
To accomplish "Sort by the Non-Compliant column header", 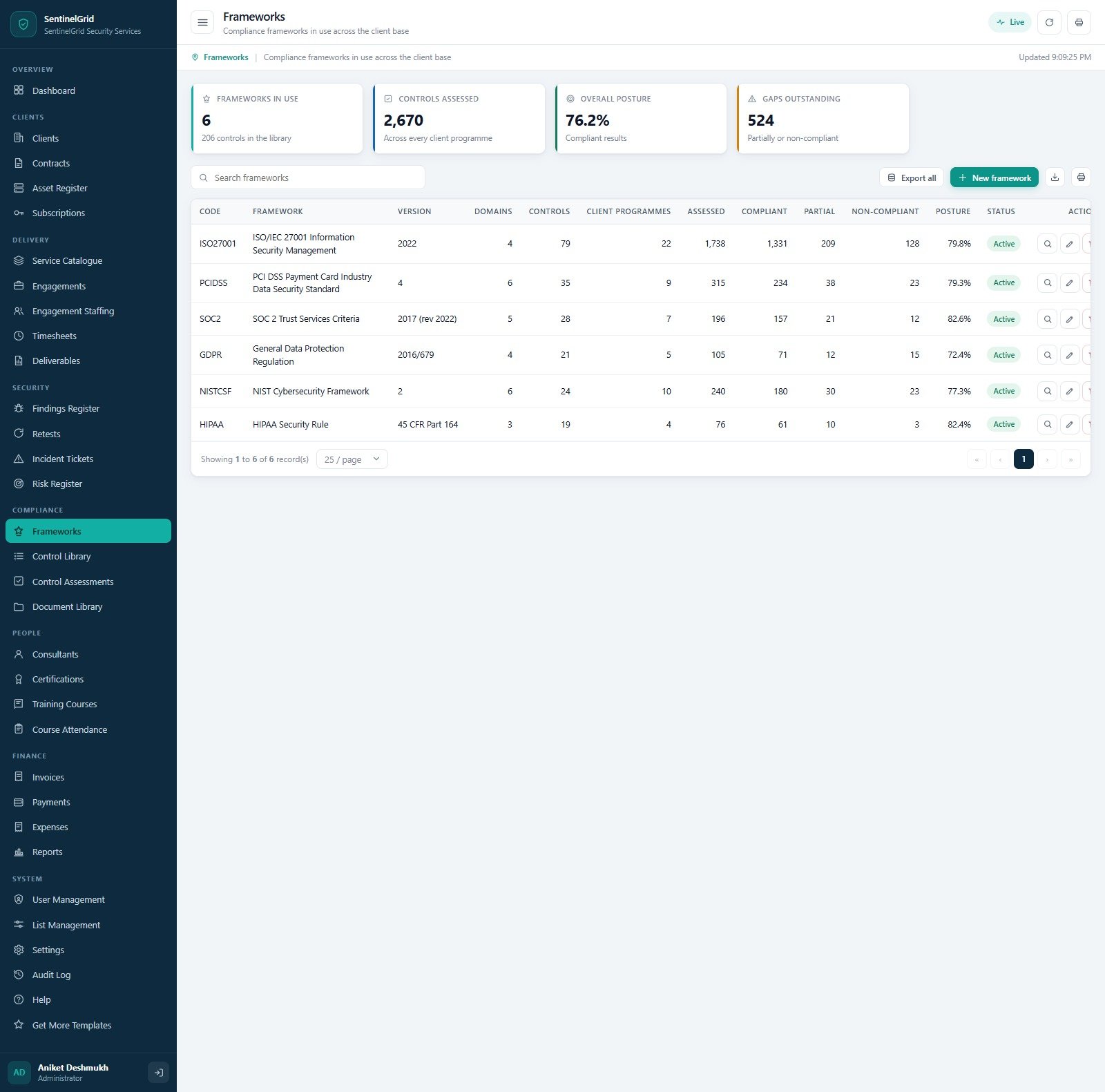I will tap(885, 211).
